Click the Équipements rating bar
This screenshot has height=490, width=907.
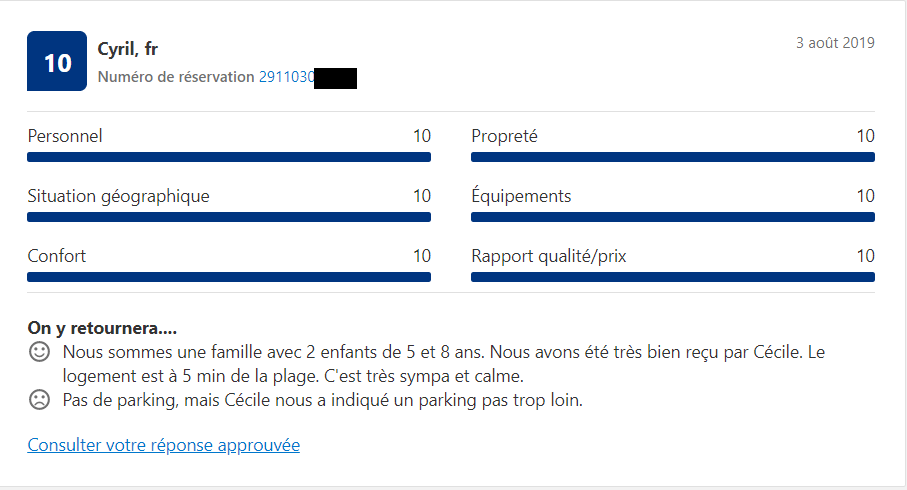pyautogui.click(x=672, y=217)
